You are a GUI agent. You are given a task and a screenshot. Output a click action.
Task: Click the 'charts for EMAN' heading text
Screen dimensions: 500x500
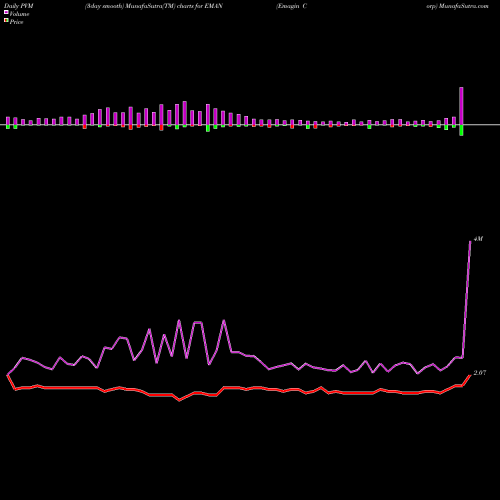pyautogui.click(x=200, y=6)
